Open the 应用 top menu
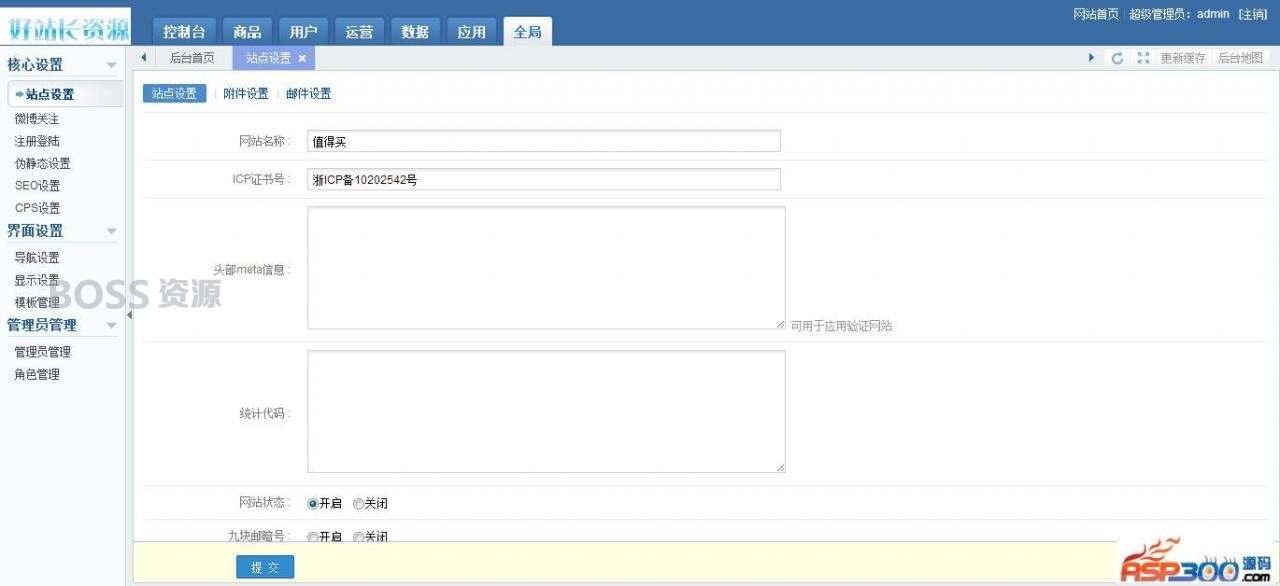1280x586 pixels. point(471,32)
